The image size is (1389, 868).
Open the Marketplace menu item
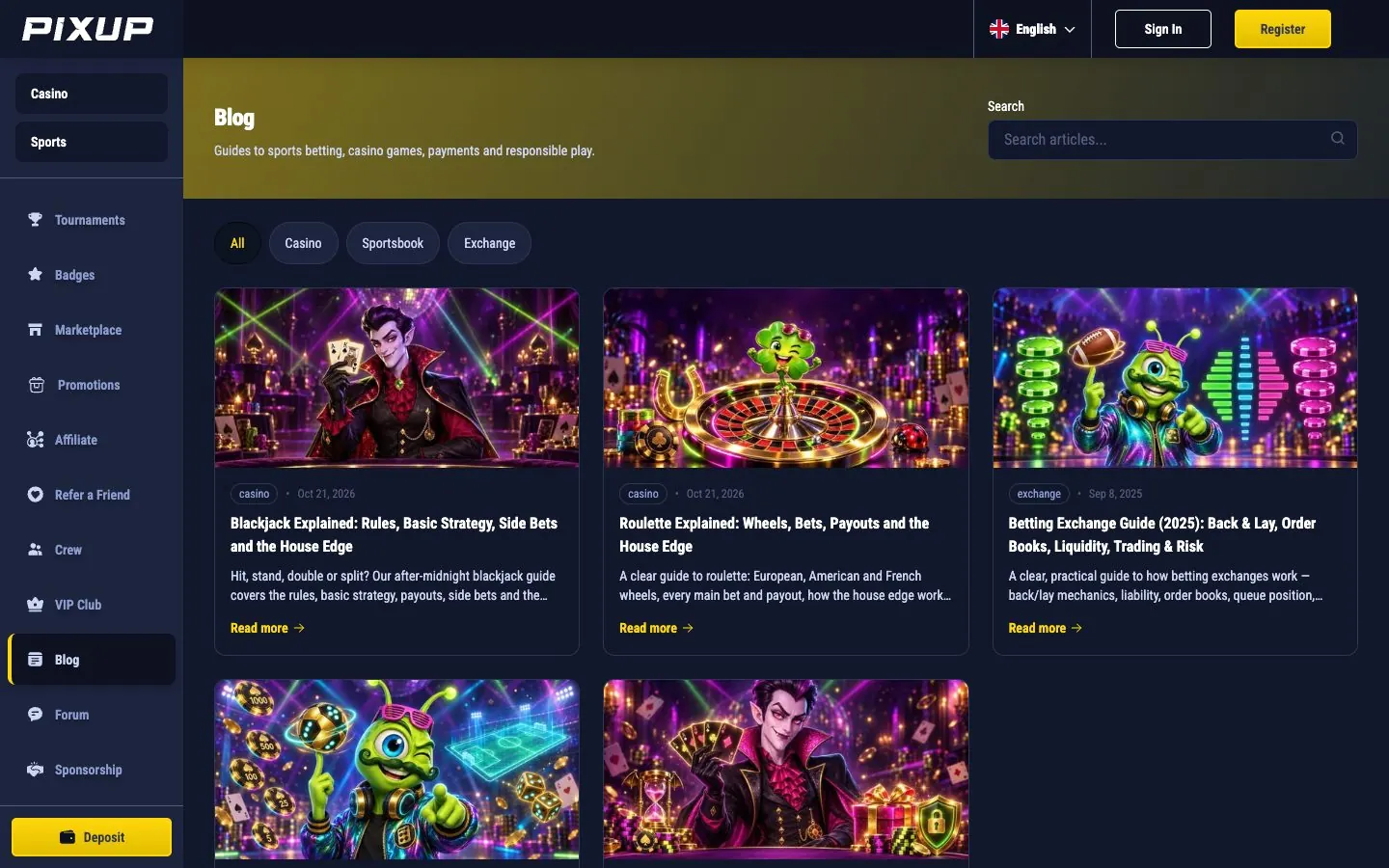click(92, 330)
